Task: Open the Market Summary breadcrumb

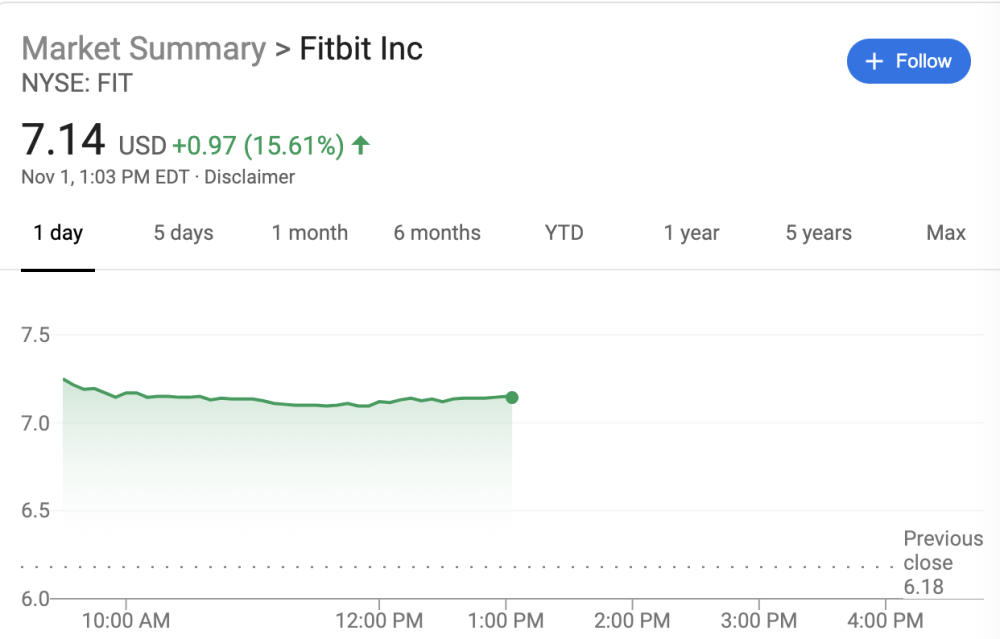Action: (x=144, y=49)
